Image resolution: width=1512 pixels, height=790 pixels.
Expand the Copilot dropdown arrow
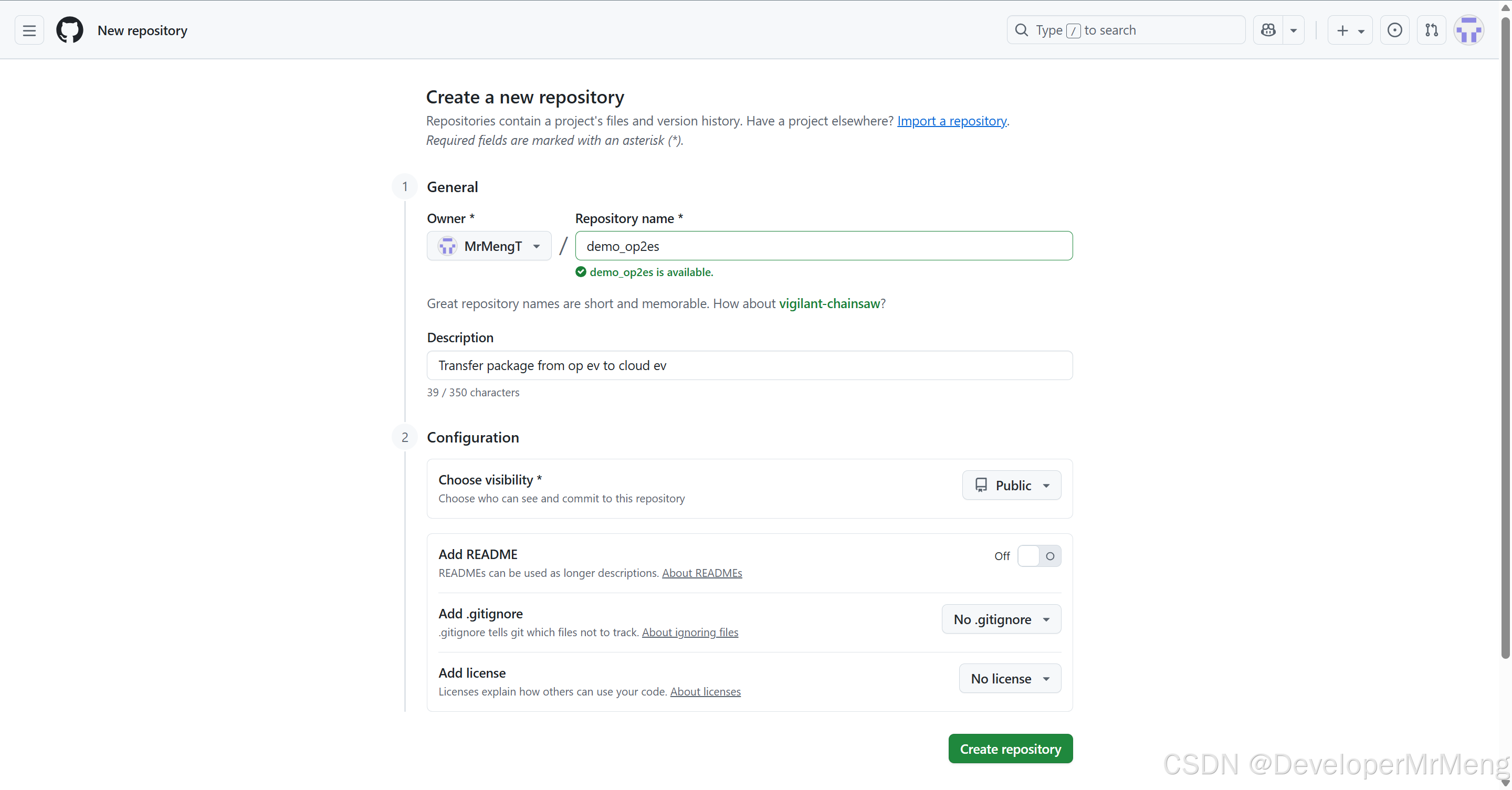coord(1294,30)
